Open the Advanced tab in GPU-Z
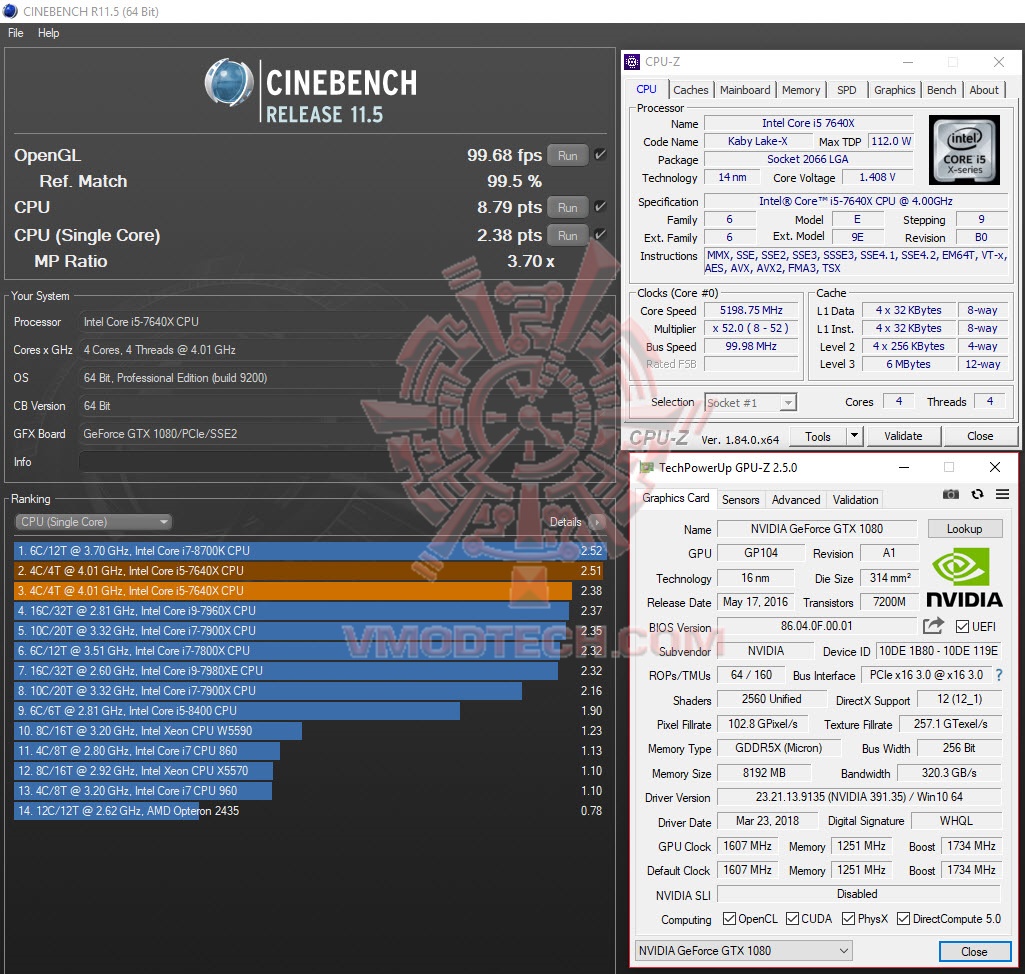 [x=796, y=499]
